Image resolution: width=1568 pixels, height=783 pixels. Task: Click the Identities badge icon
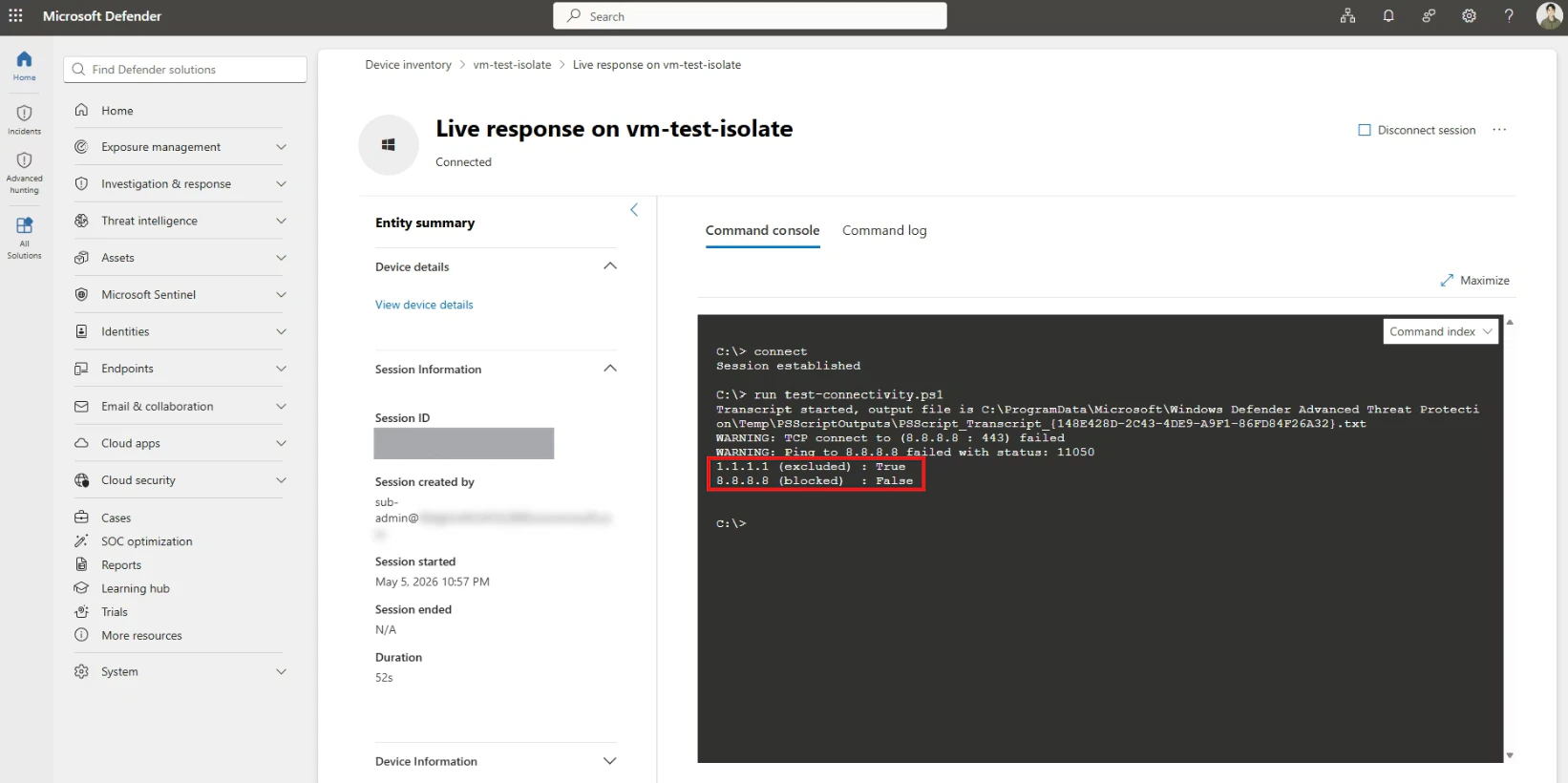pos(82,331)
